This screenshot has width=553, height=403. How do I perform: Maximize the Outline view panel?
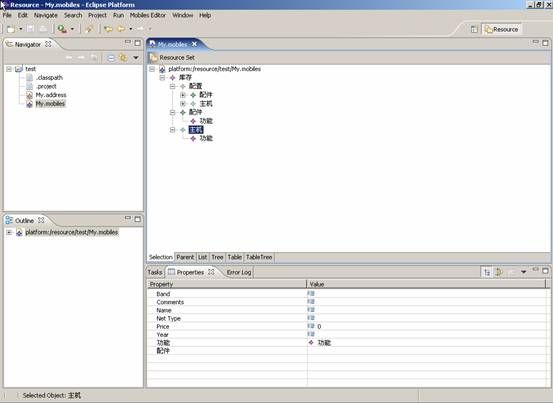138,219
